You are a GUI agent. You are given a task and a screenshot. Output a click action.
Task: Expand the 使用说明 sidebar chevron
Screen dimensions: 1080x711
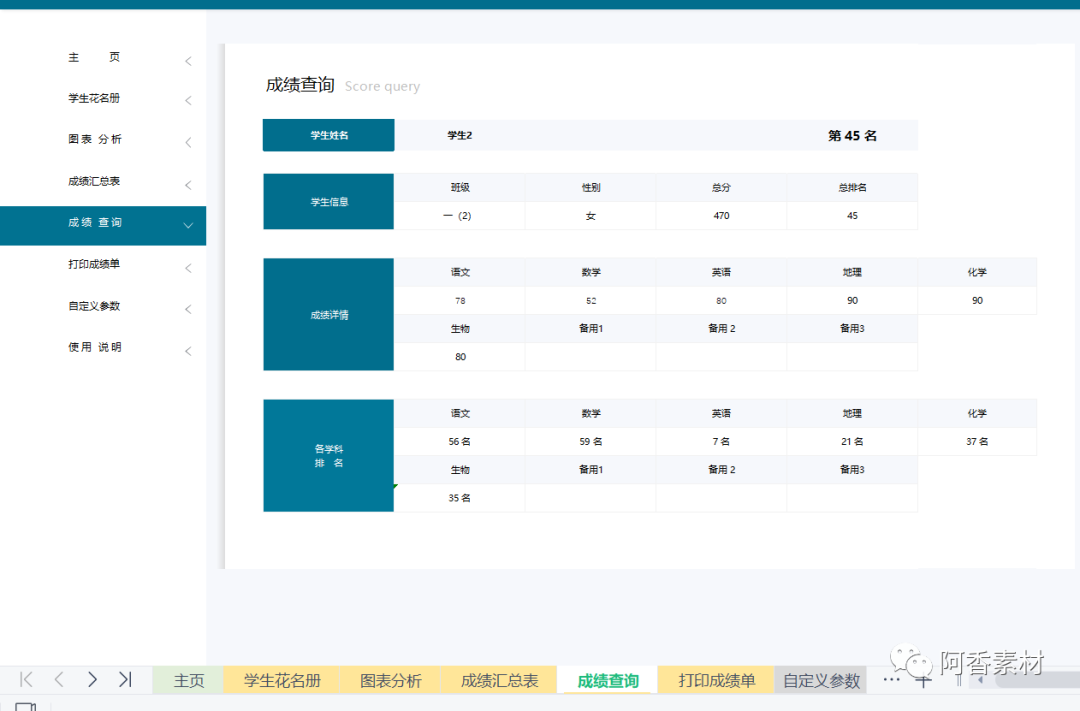[x=188, y=351]
